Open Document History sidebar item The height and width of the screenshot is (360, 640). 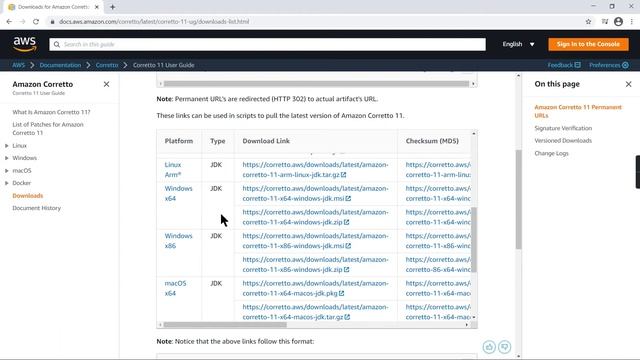pos(36,208)
